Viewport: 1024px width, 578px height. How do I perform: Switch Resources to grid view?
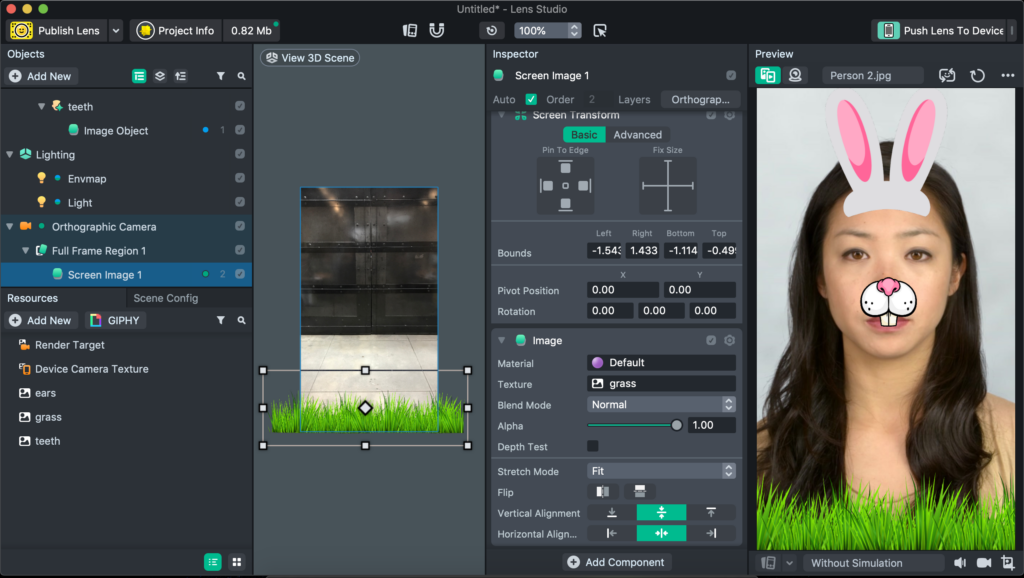pos(236,562)
